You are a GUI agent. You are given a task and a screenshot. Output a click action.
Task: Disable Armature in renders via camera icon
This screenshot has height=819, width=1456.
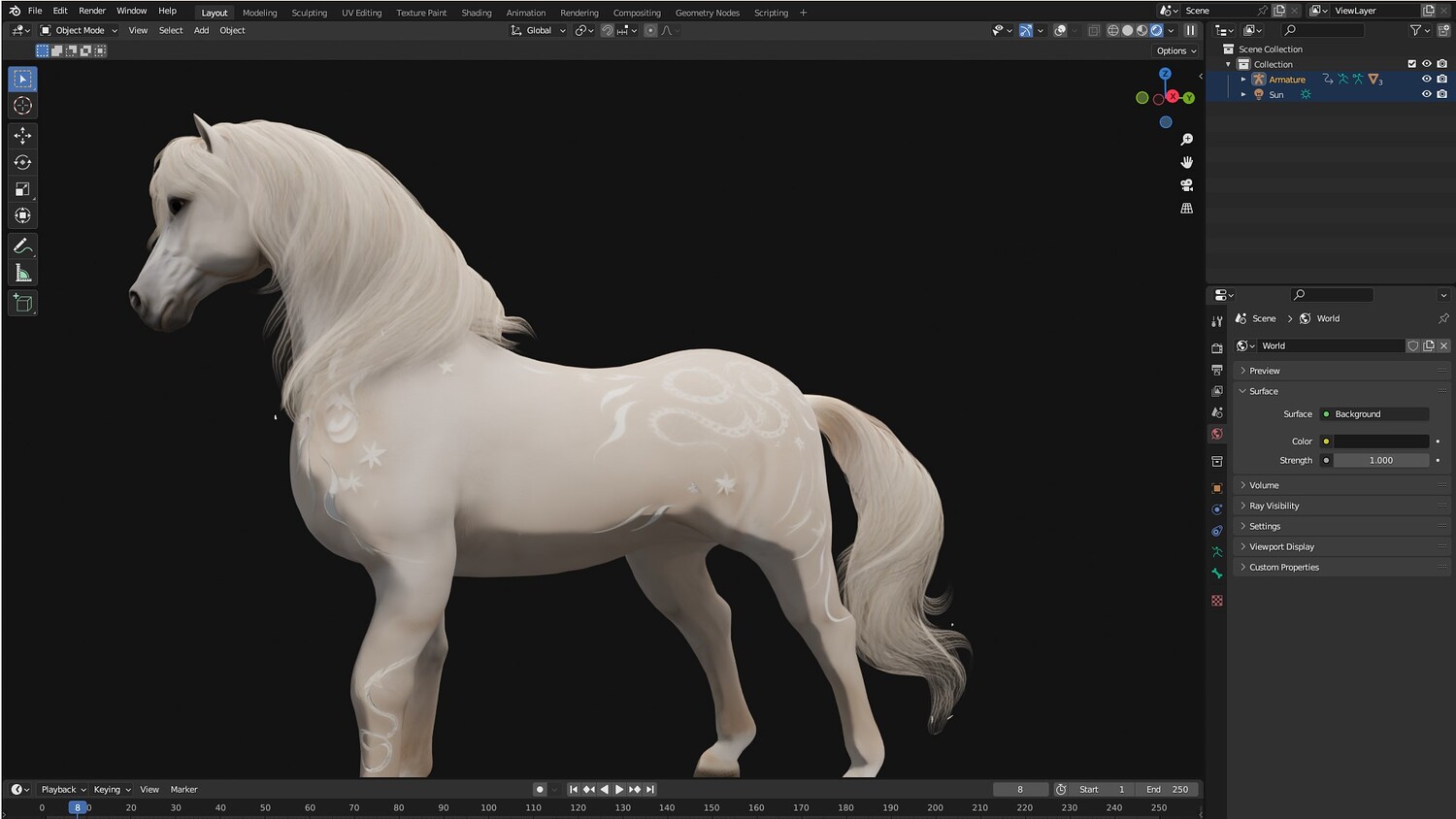point(1442,80)
